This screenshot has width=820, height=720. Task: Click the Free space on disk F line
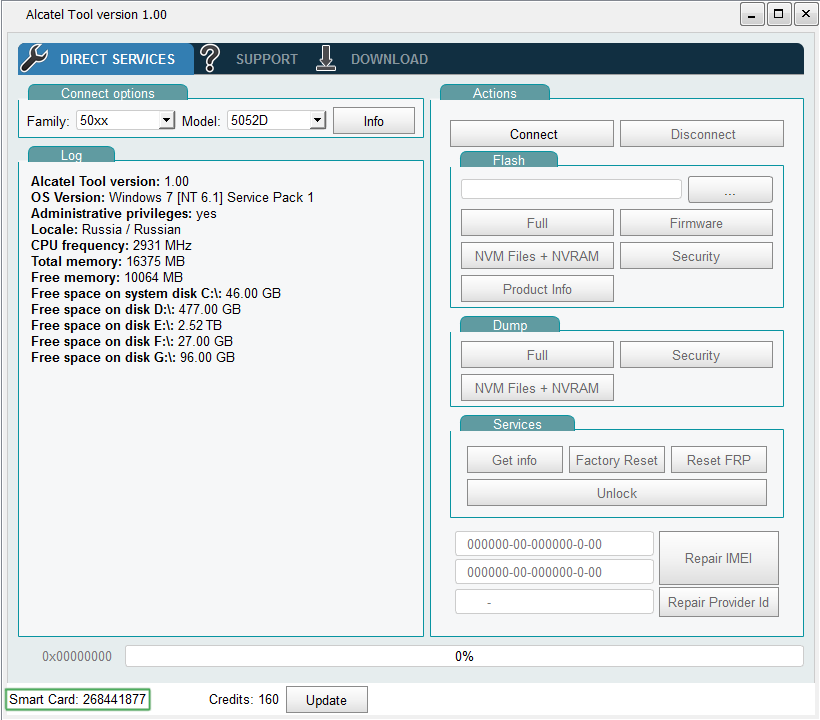(132, 341)
